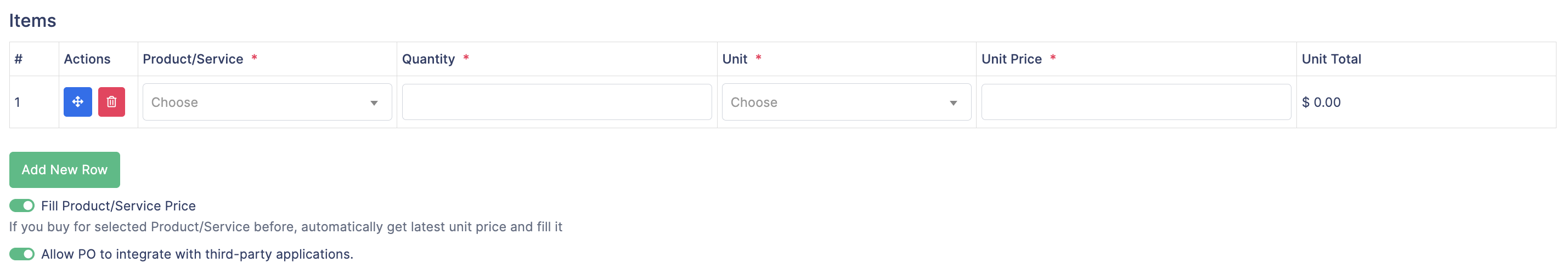Screen dimensions: 1568x274
Task: Focus the Unit Price input field
Action: pos(1136,102)
